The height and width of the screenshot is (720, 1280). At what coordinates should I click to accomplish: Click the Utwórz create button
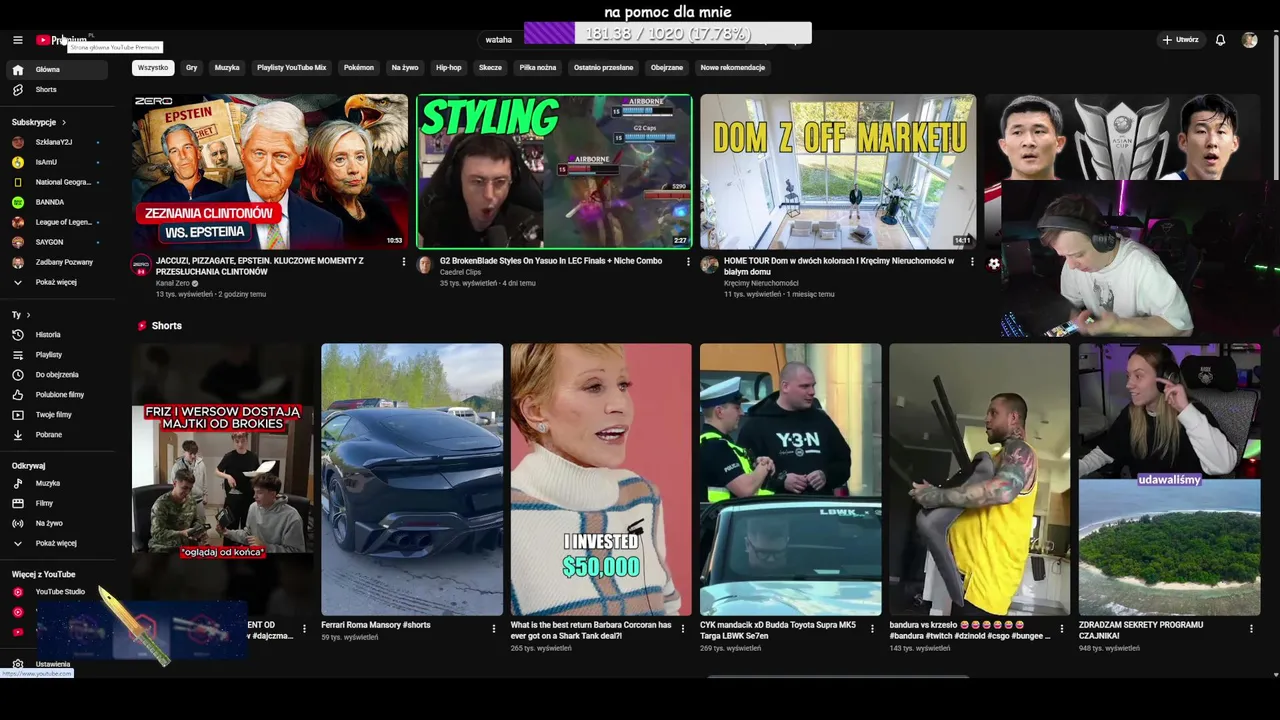pos(1180,40)
